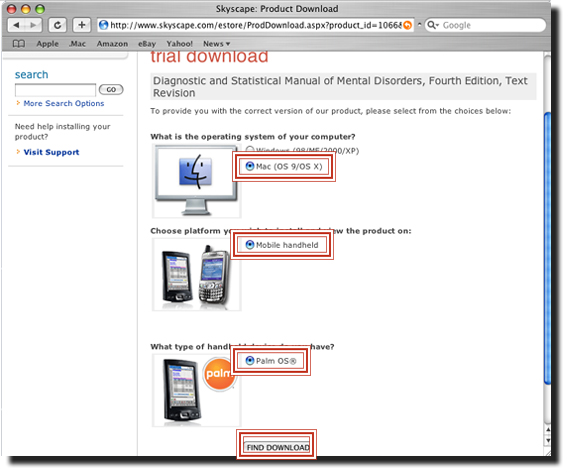The image size is (570, 475).
Task: Reload the page with the refresh icon
Action: pyautogui.click(x=57, y=25)
